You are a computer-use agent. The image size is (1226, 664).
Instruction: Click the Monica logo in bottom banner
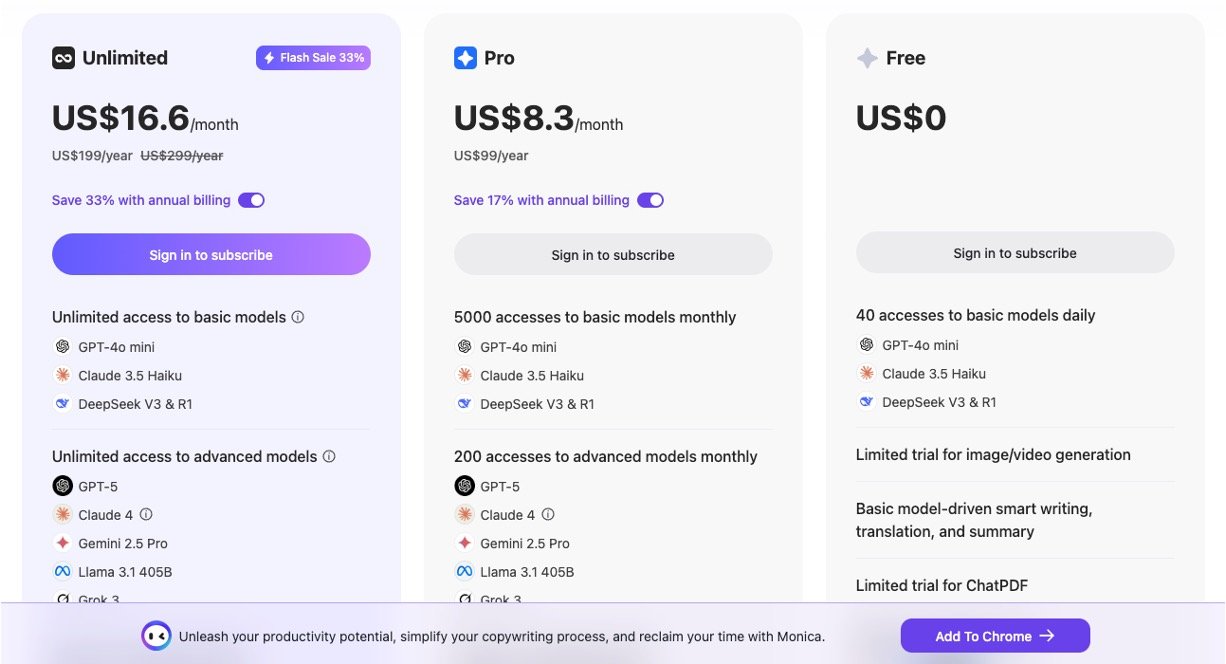pos(156,636)
